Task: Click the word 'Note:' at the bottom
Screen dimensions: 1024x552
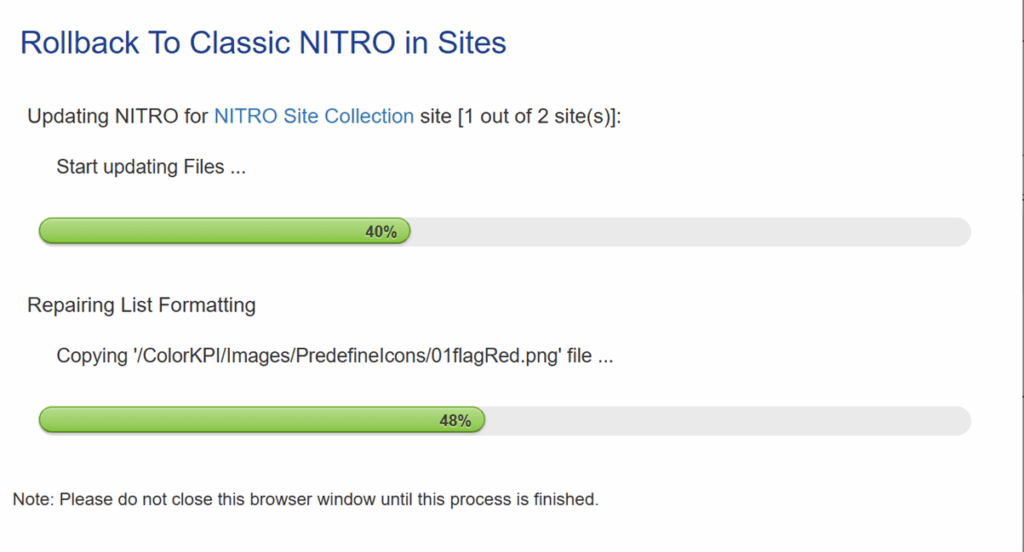Action: tap(34, 499)
